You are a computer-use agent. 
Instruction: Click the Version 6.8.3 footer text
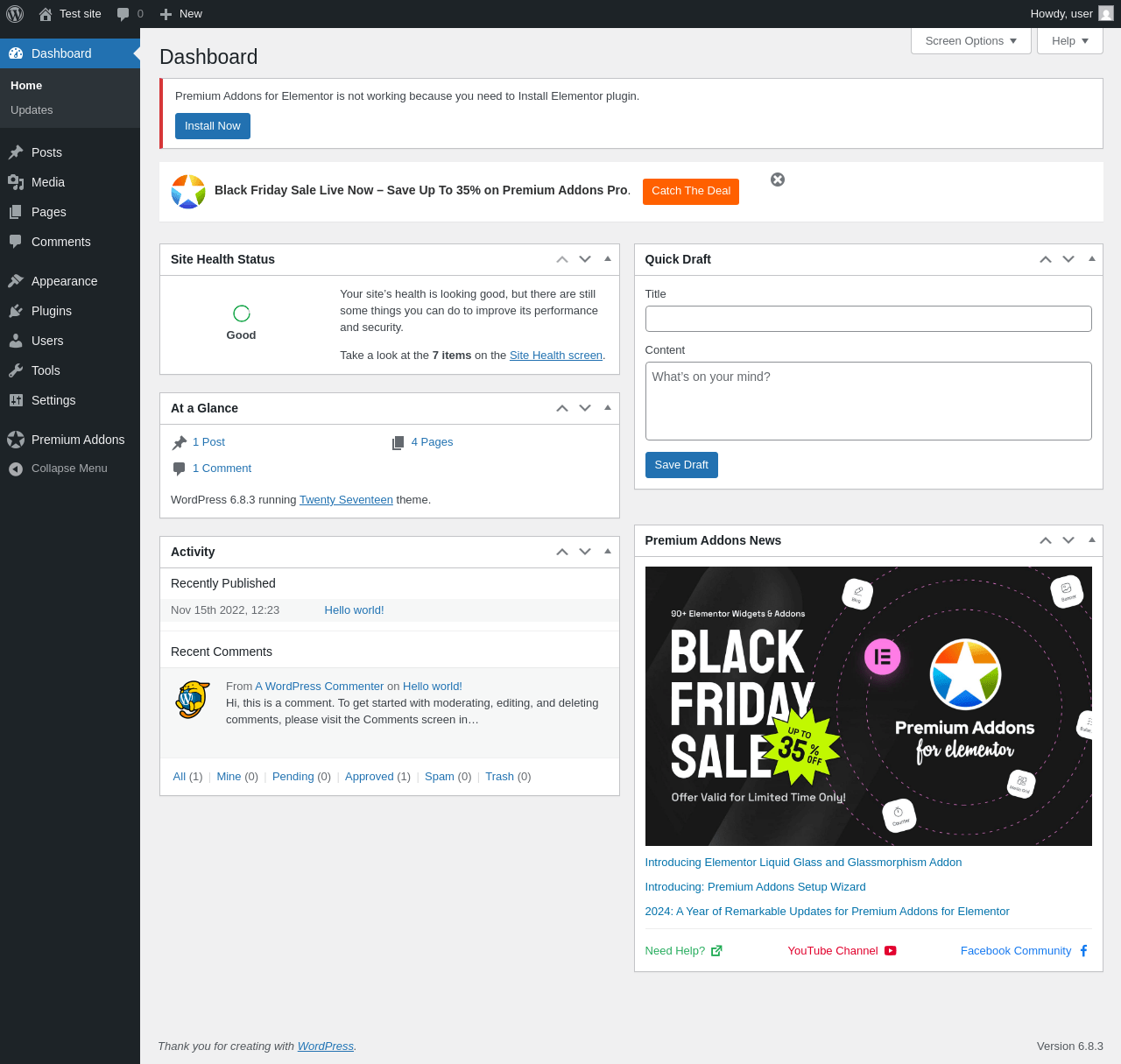click(1070, 1046)
